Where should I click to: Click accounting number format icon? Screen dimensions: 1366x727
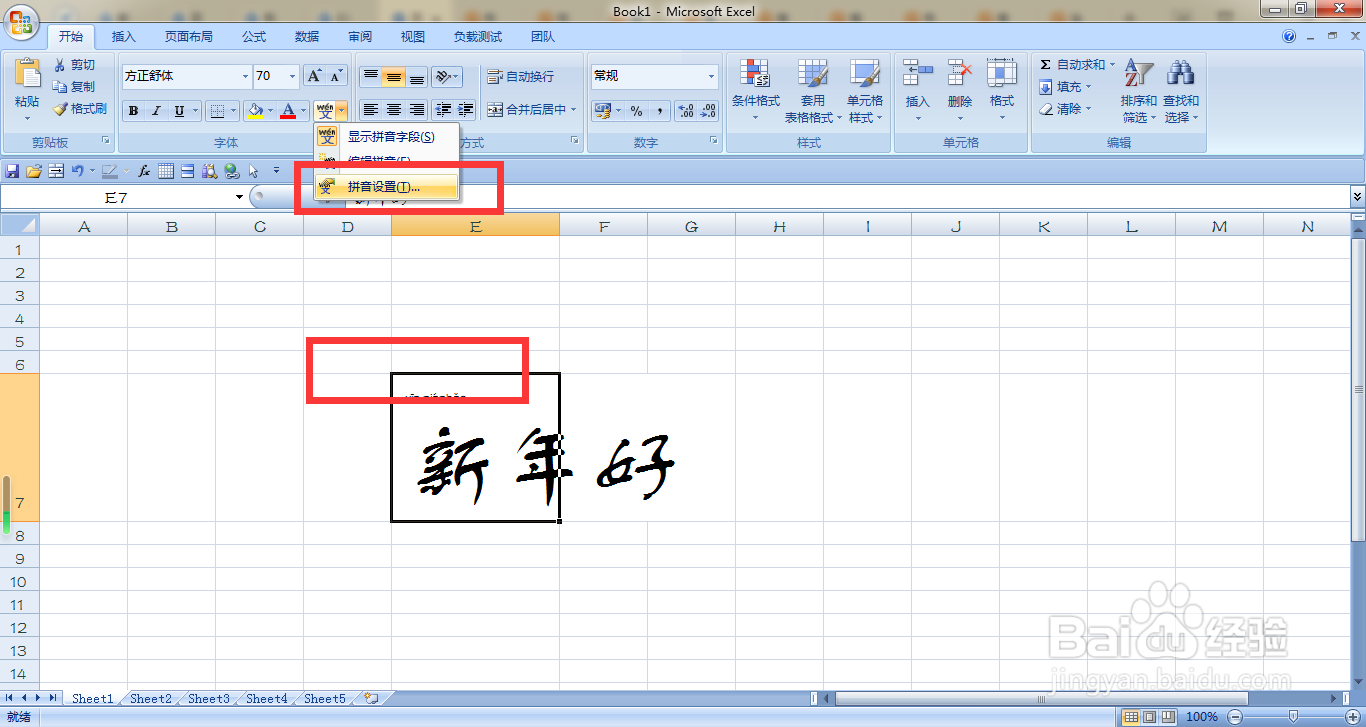(602, 111)
